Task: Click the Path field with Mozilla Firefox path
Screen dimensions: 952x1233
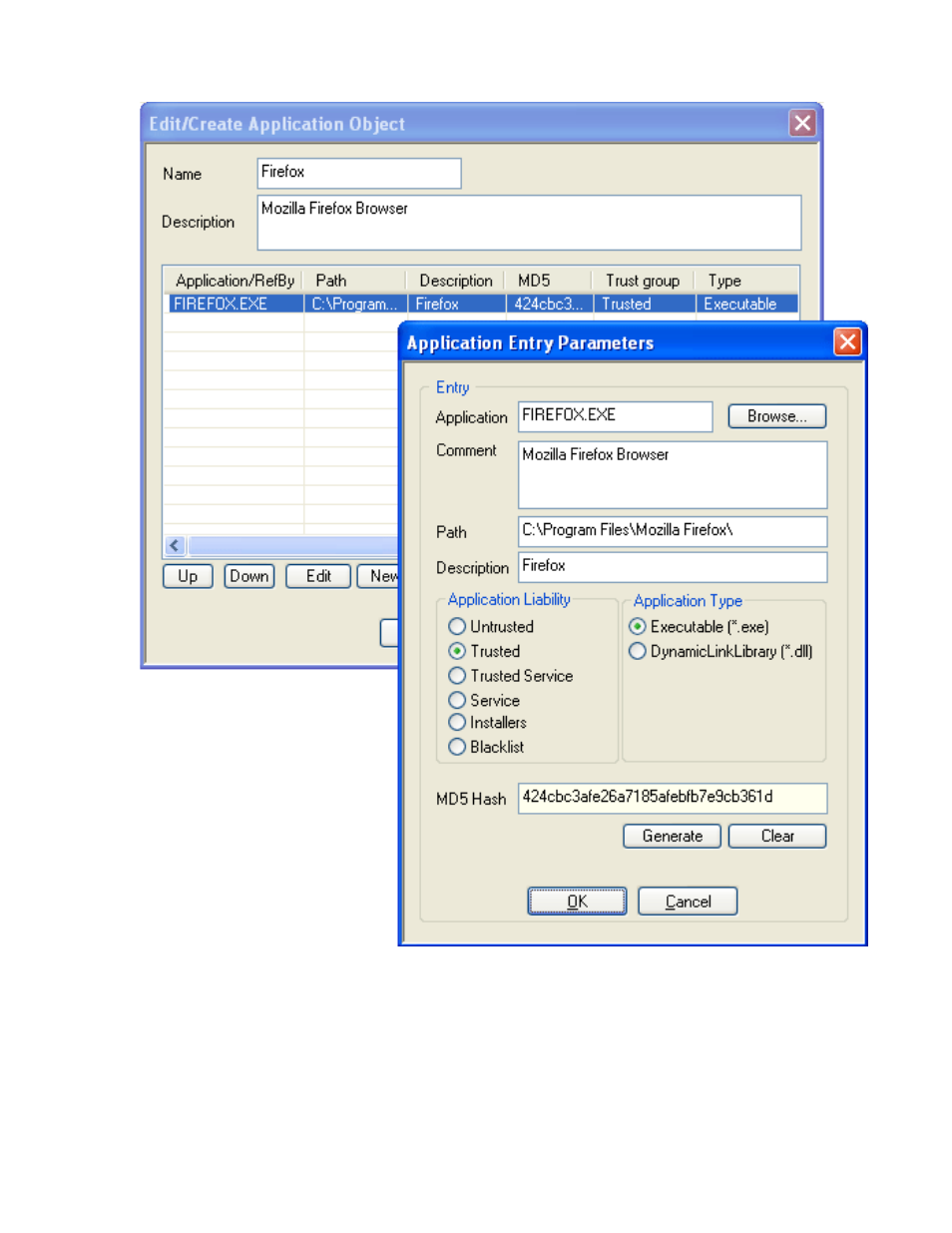Action: click(x=673, y=531)
